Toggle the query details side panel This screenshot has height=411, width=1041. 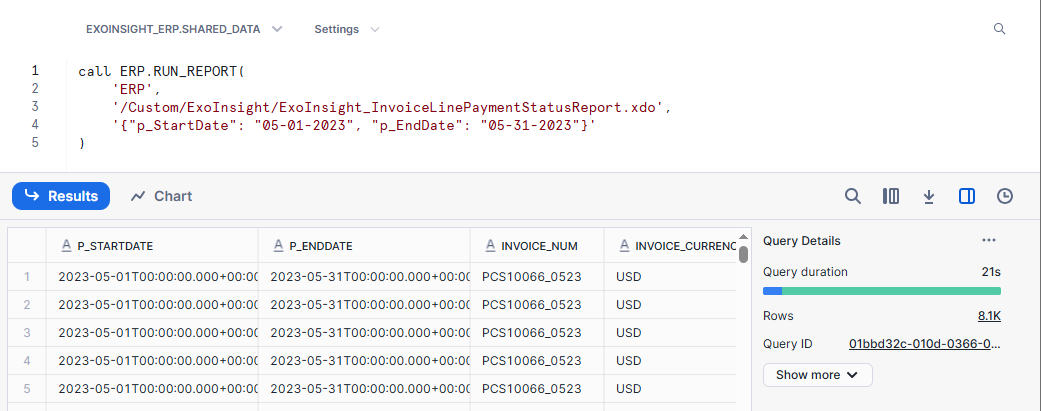967,196
